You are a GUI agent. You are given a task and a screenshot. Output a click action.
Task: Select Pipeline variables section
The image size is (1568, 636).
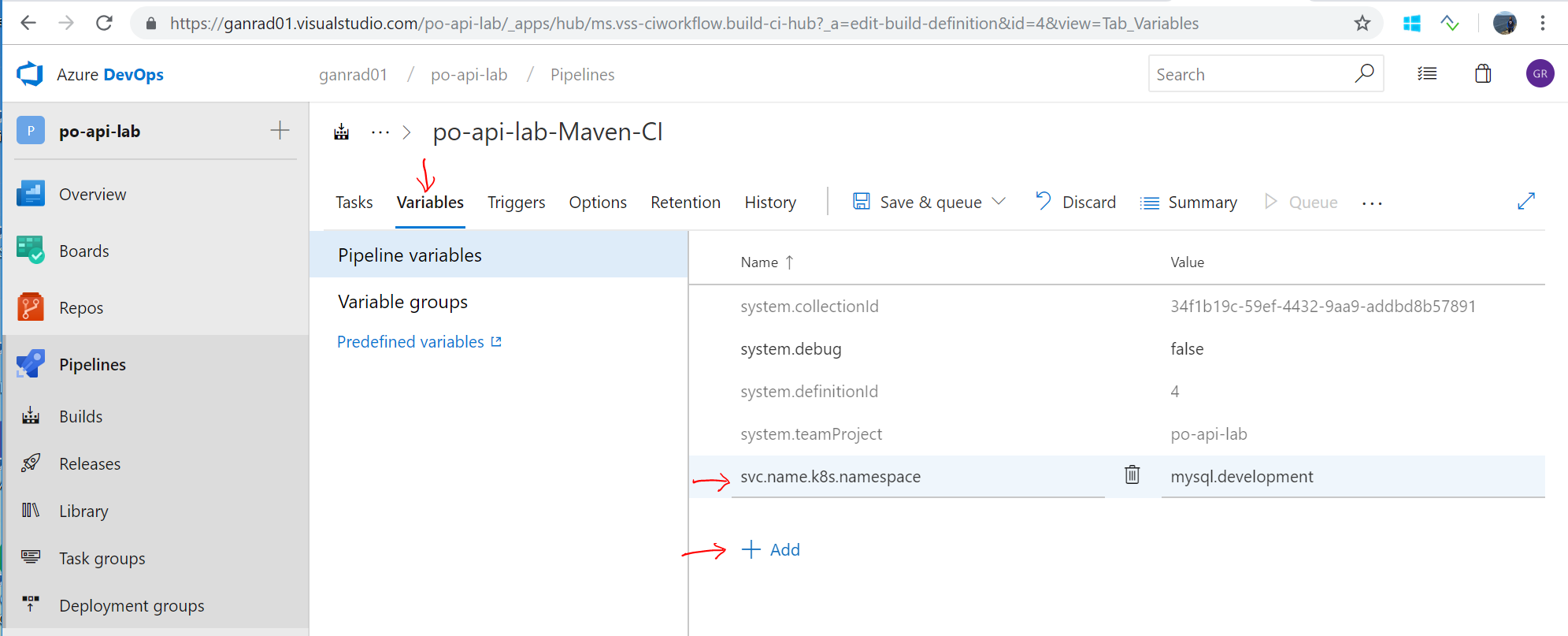pyautogui.click(x=499, y=255)
